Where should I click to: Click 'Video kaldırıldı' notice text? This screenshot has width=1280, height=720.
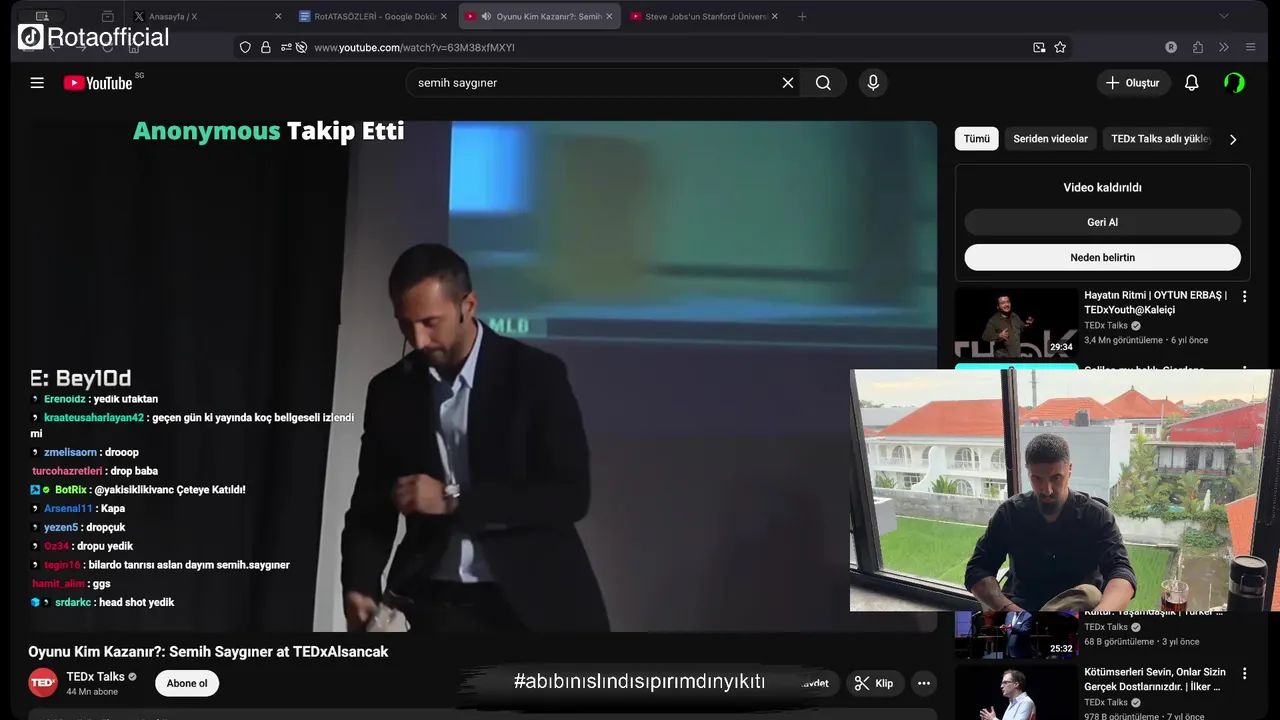(1102, 187)
